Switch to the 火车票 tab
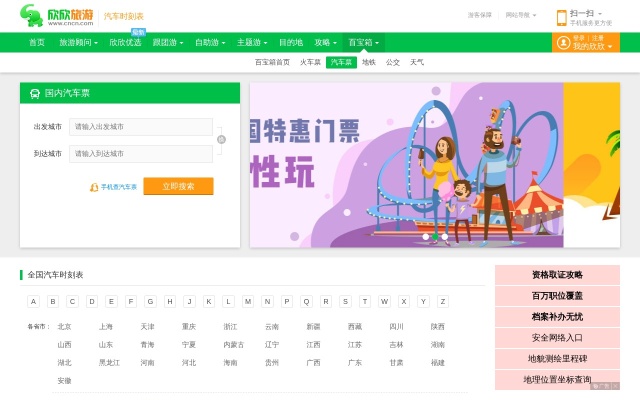The height and width of the screenshot is (400, 640). point(310,62)
